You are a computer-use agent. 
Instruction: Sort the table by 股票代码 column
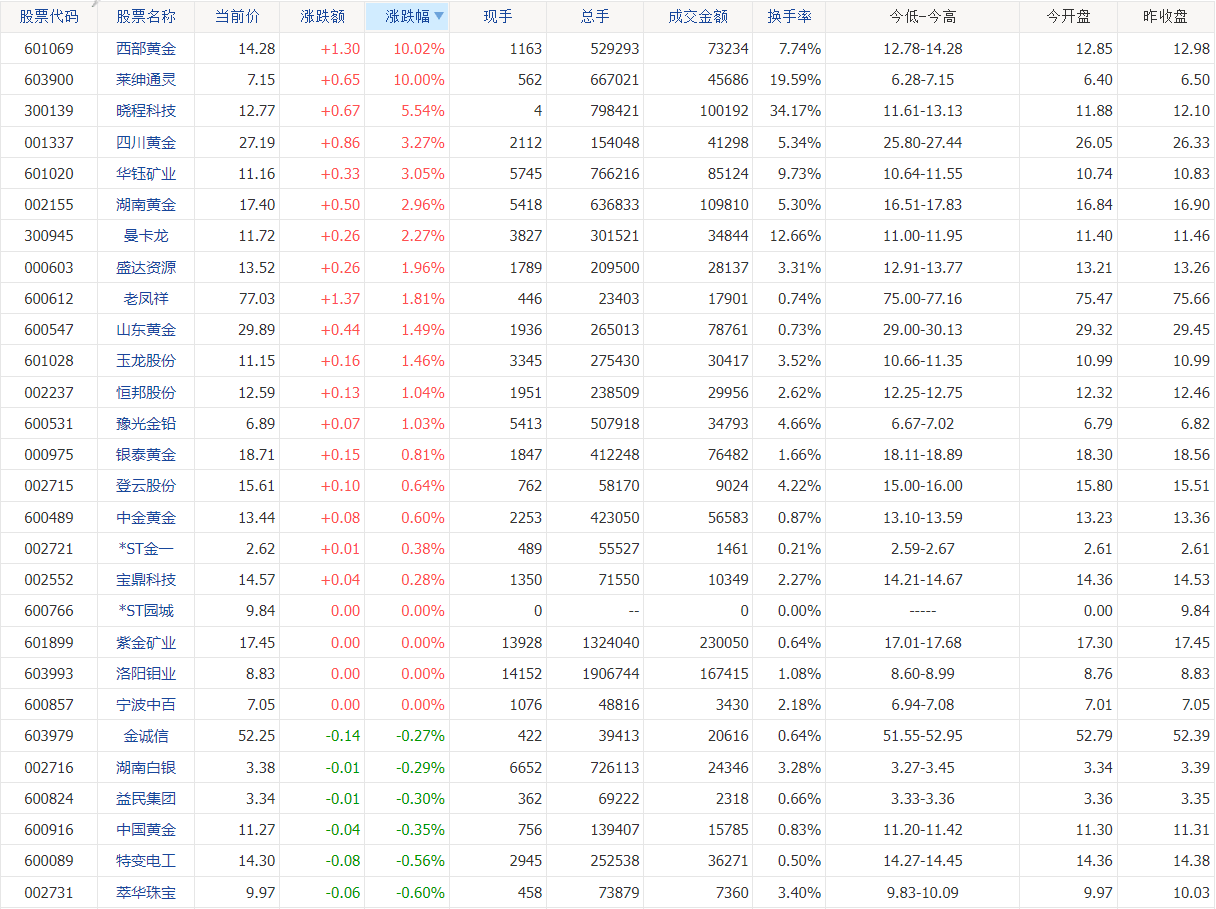(49, 17)
